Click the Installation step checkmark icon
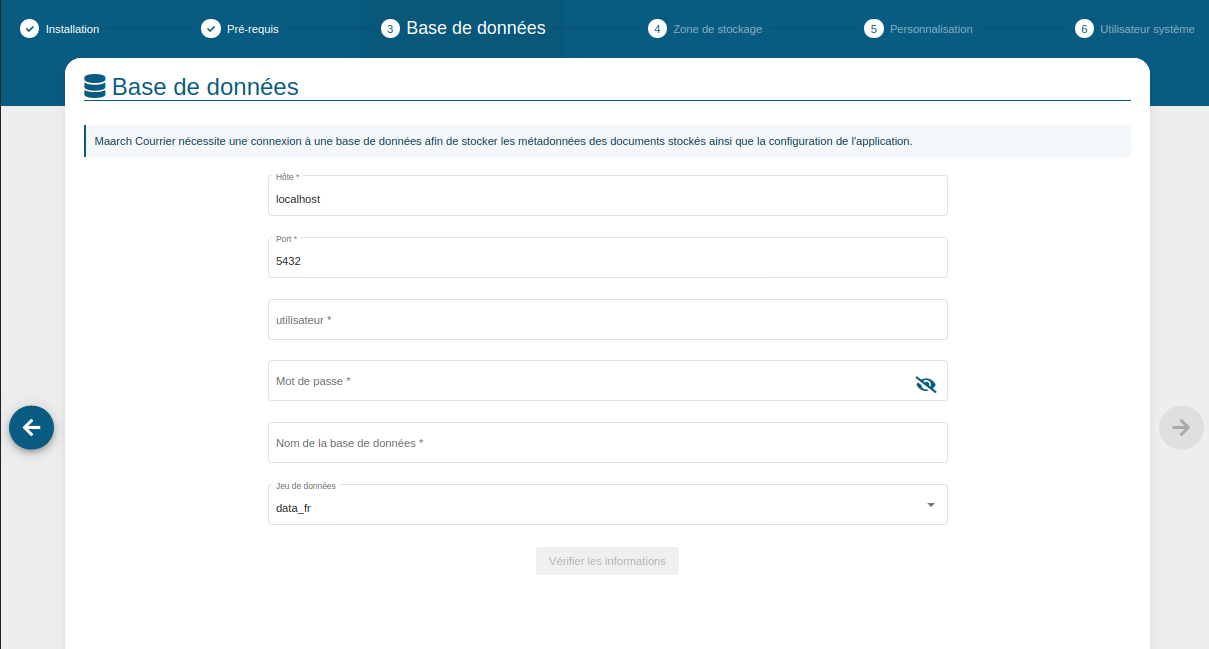 (29, 29)
